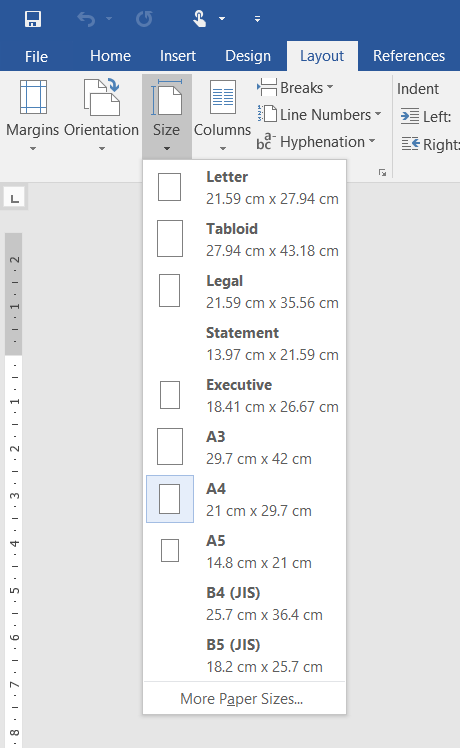Click the Redo circular arrow icon

(x=144, y=19)
